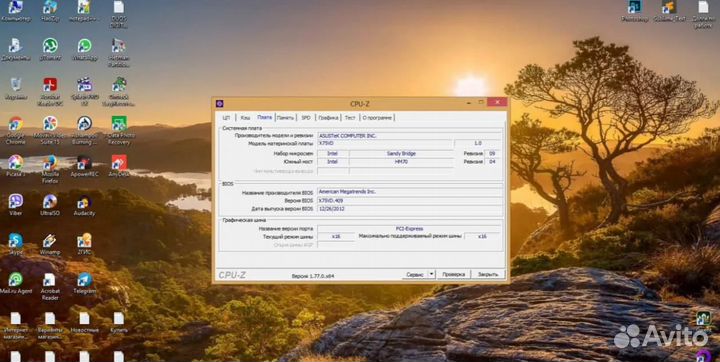Click the 12/26/2012 BIOS date value

pyautogui.click(x=410, y=209)
